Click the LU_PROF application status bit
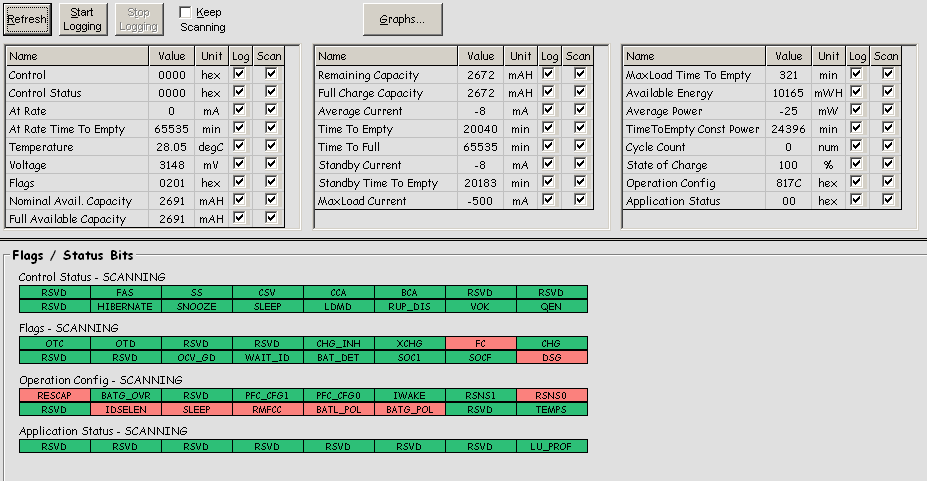Viewport: 927px width, 481px height. 552,447
